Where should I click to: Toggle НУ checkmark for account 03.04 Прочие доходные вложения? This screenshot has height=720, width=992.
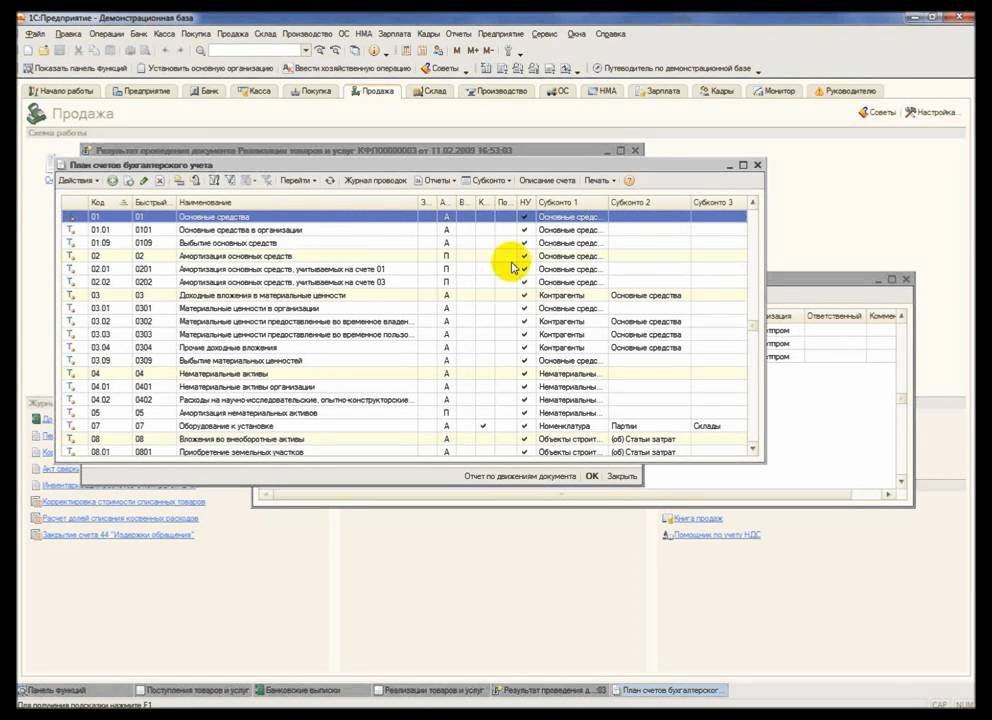524,348
